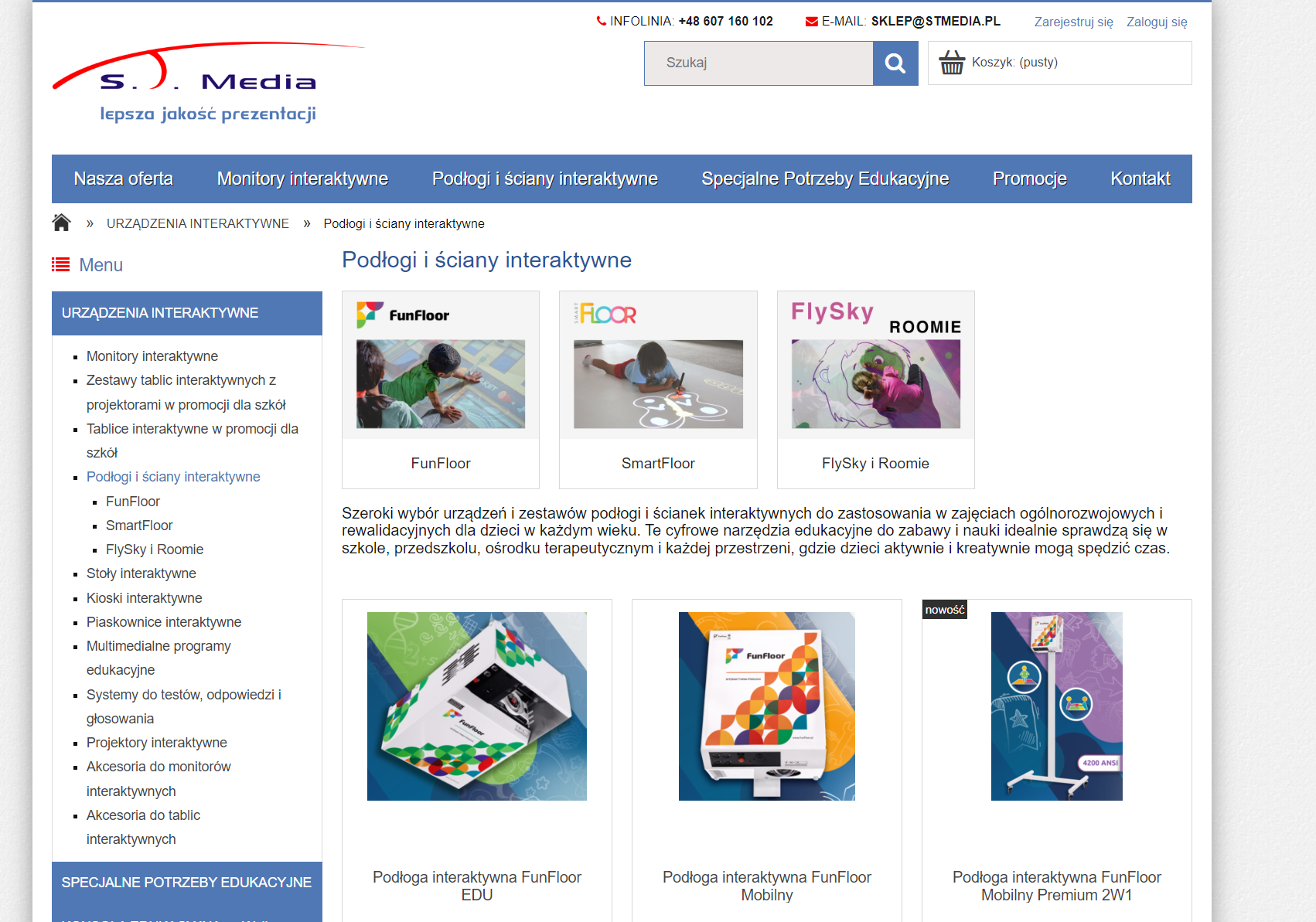Screen dimensions: 1316x922
Task: Click the Zaloguj się link
Action: click(x=1157, y=22)
